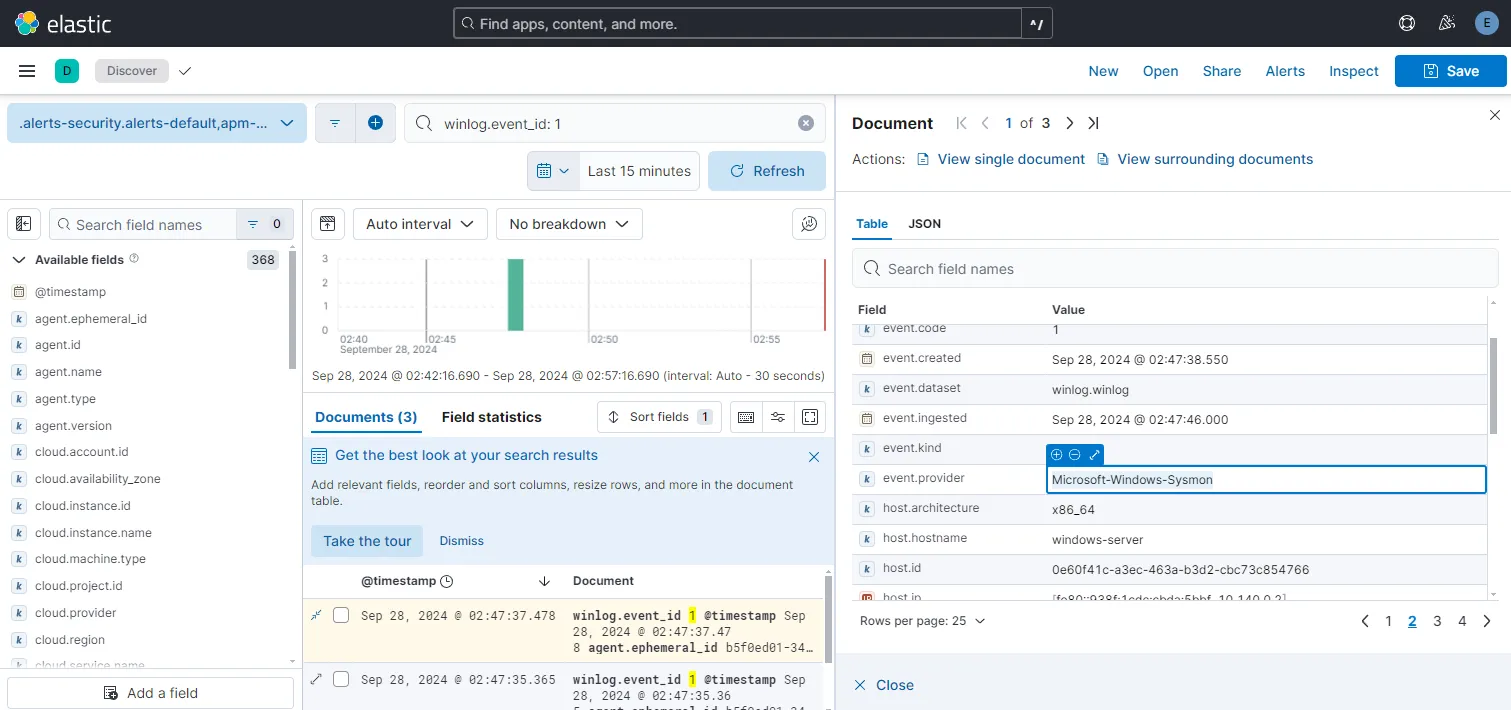Open the data view selector dropdown
Viewport: 1511px width, 710px height.
[156, 122]
